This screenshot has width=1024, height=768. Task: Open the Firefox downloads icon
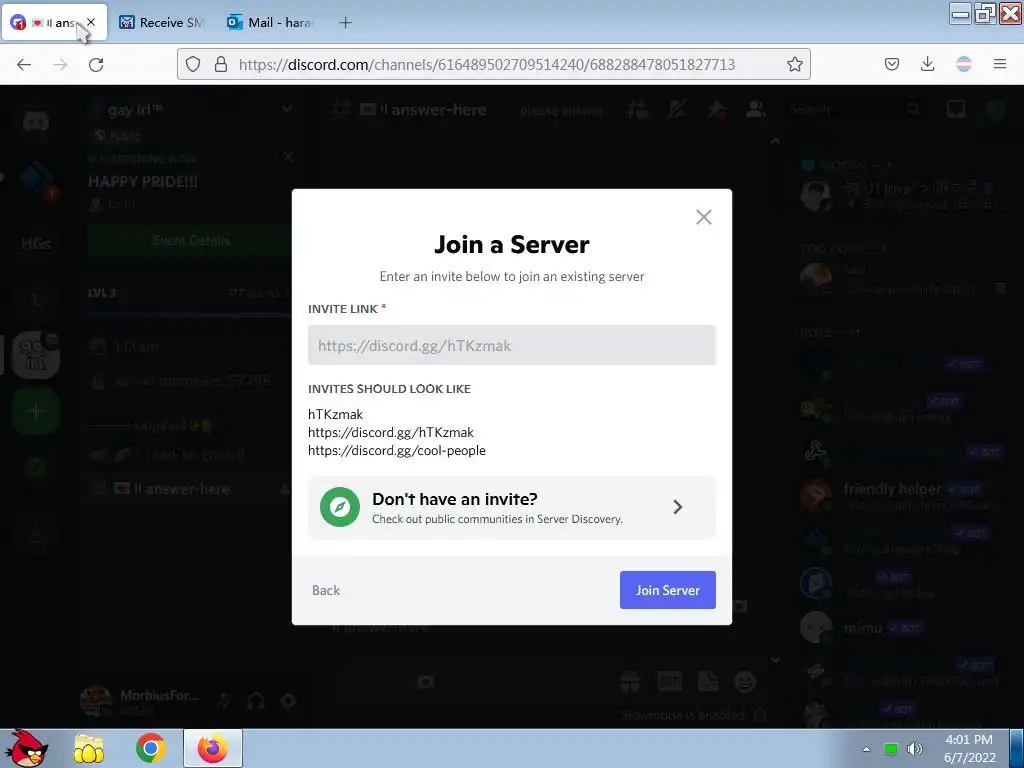[x=927, y=64]
